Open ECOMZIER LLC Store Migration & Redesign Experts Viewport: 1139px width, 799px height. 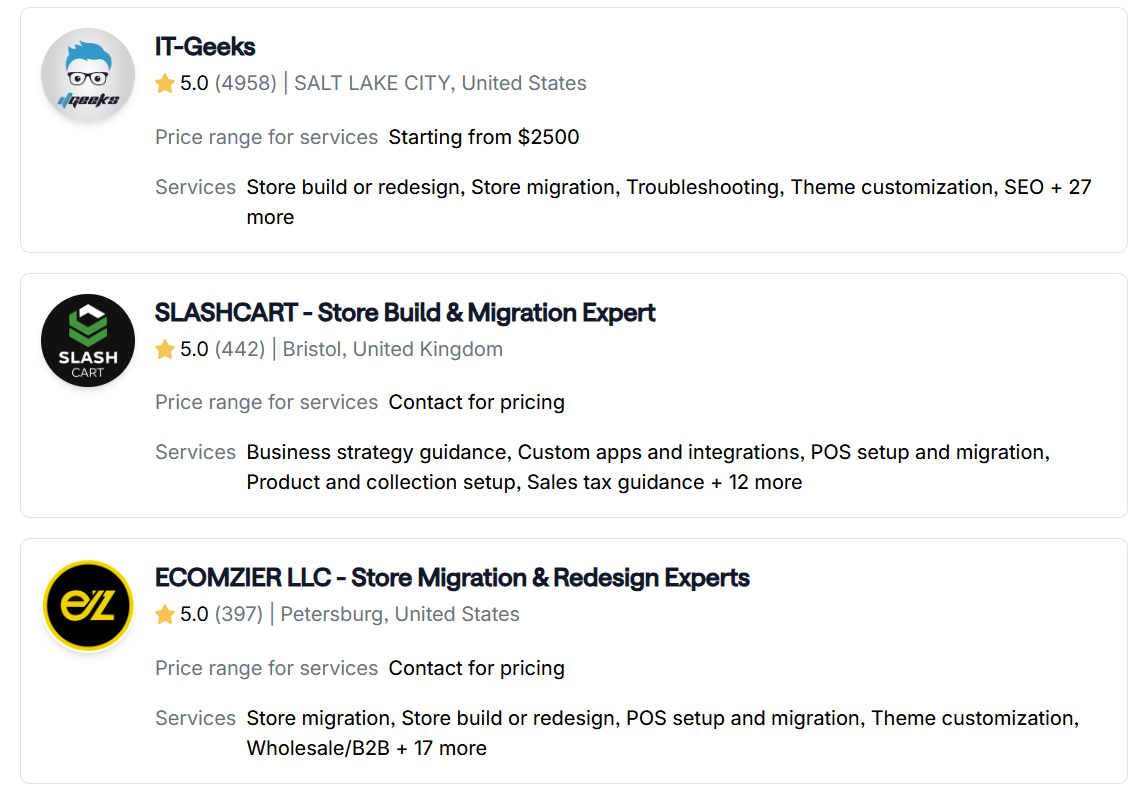pyautogui.click(x=452, y=577)
